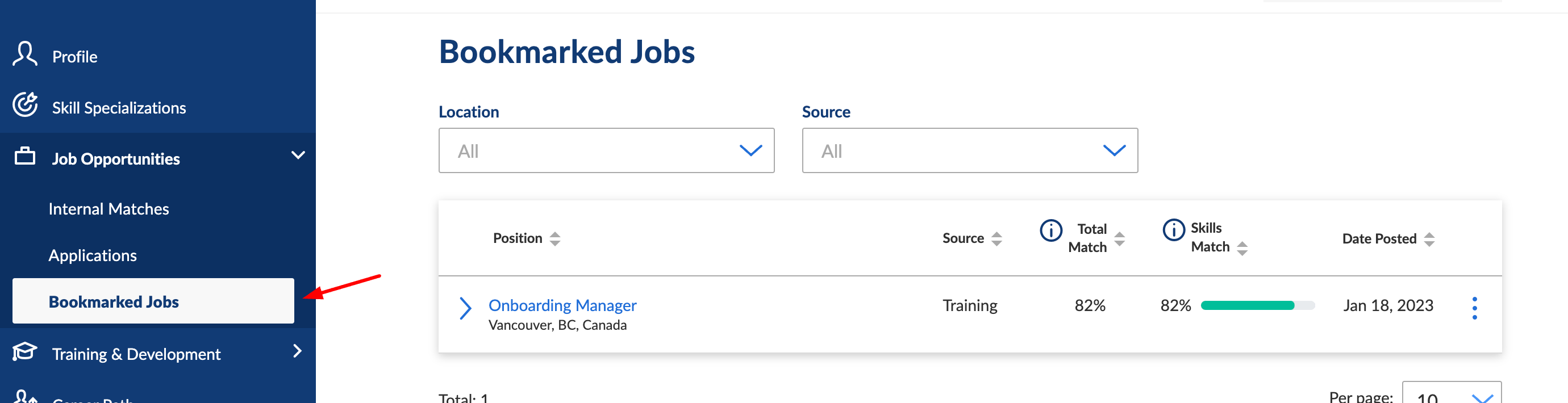Sort by Total Match percentage
This screenshot has width=1568, height=403.
1119,239
